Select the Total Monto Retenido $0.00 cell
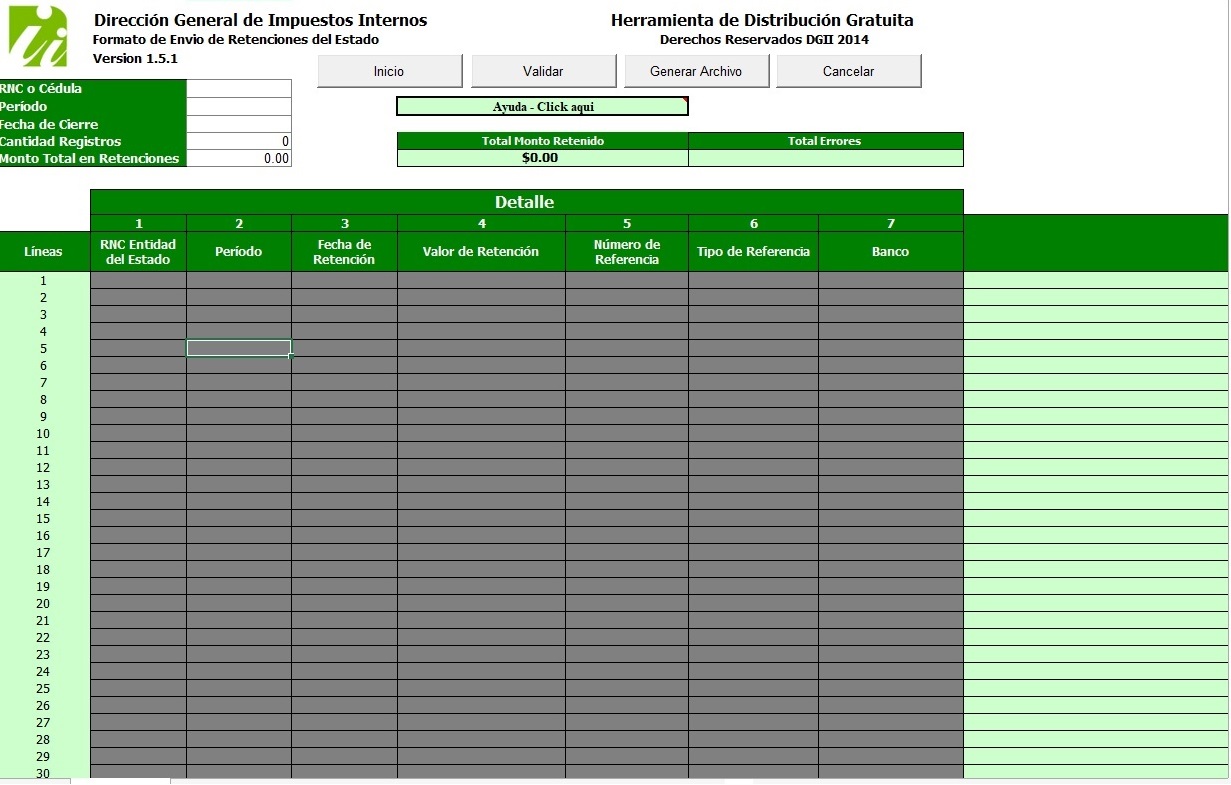This screenshot has width=1231, height=785. (542, 157)
